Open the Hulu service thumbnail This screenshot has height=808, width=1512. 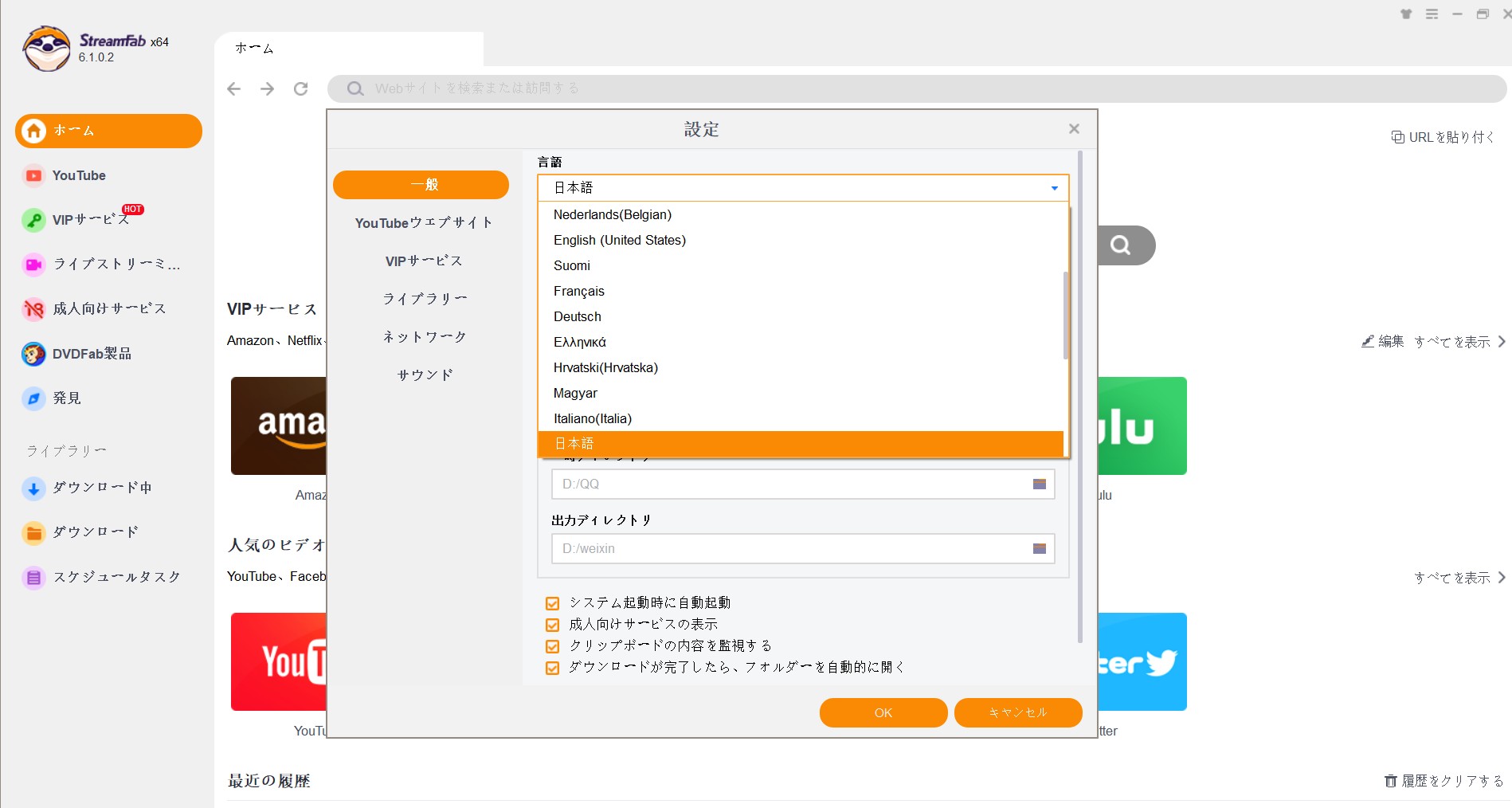1142,426
